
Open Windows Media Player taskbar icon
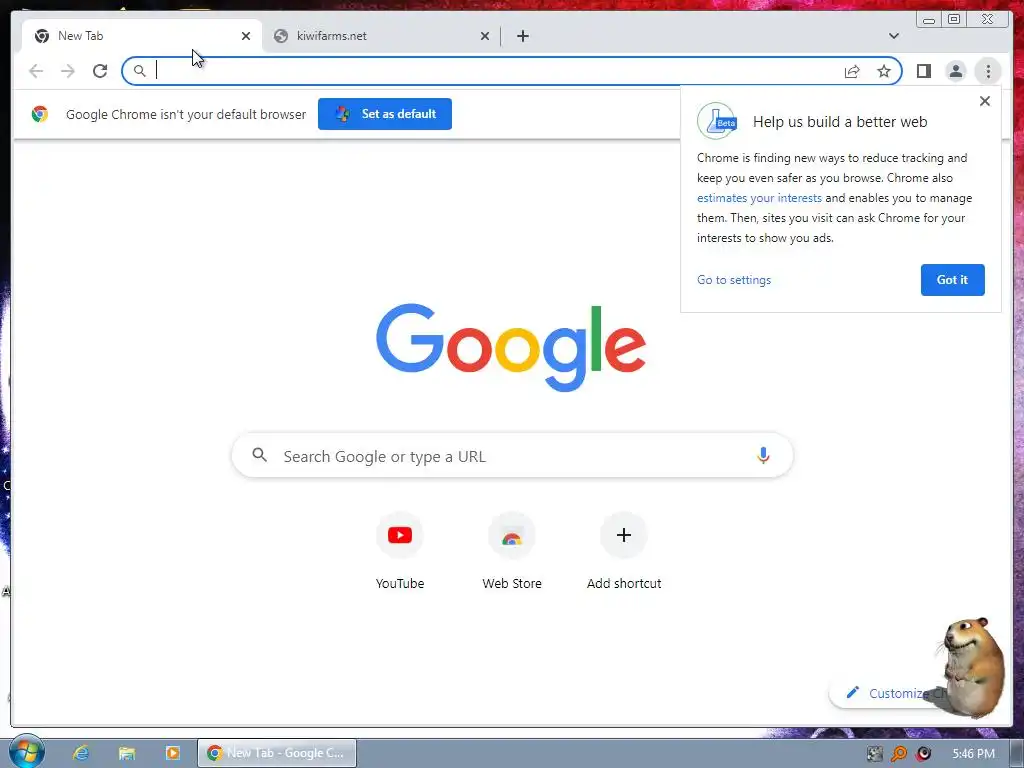tap(172, 753)
